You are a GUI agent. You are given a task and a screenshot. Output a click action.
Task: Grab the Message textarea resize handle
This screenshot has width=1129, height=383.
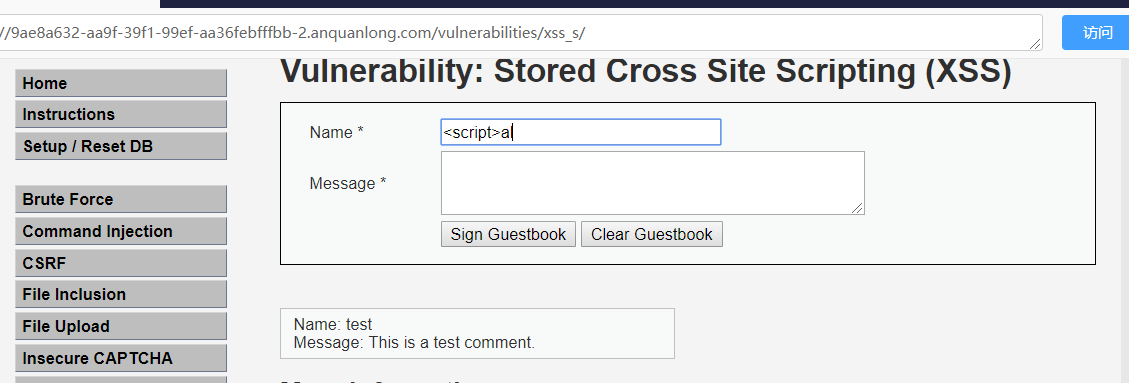point(857,208)
